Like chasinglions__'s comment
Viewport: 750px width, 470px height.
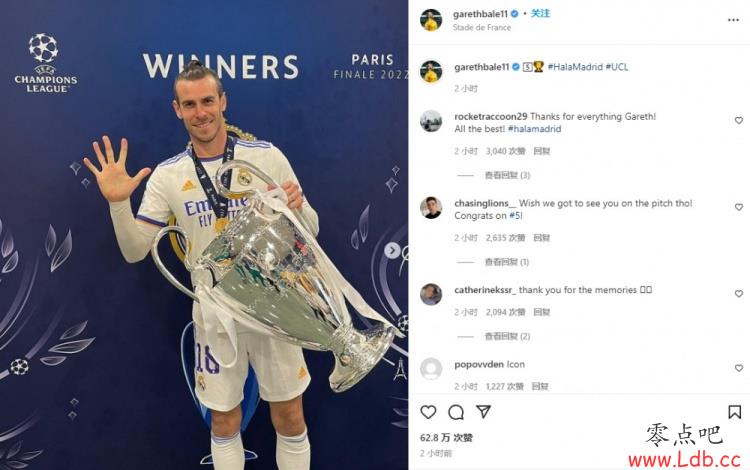tap(739, 207)
